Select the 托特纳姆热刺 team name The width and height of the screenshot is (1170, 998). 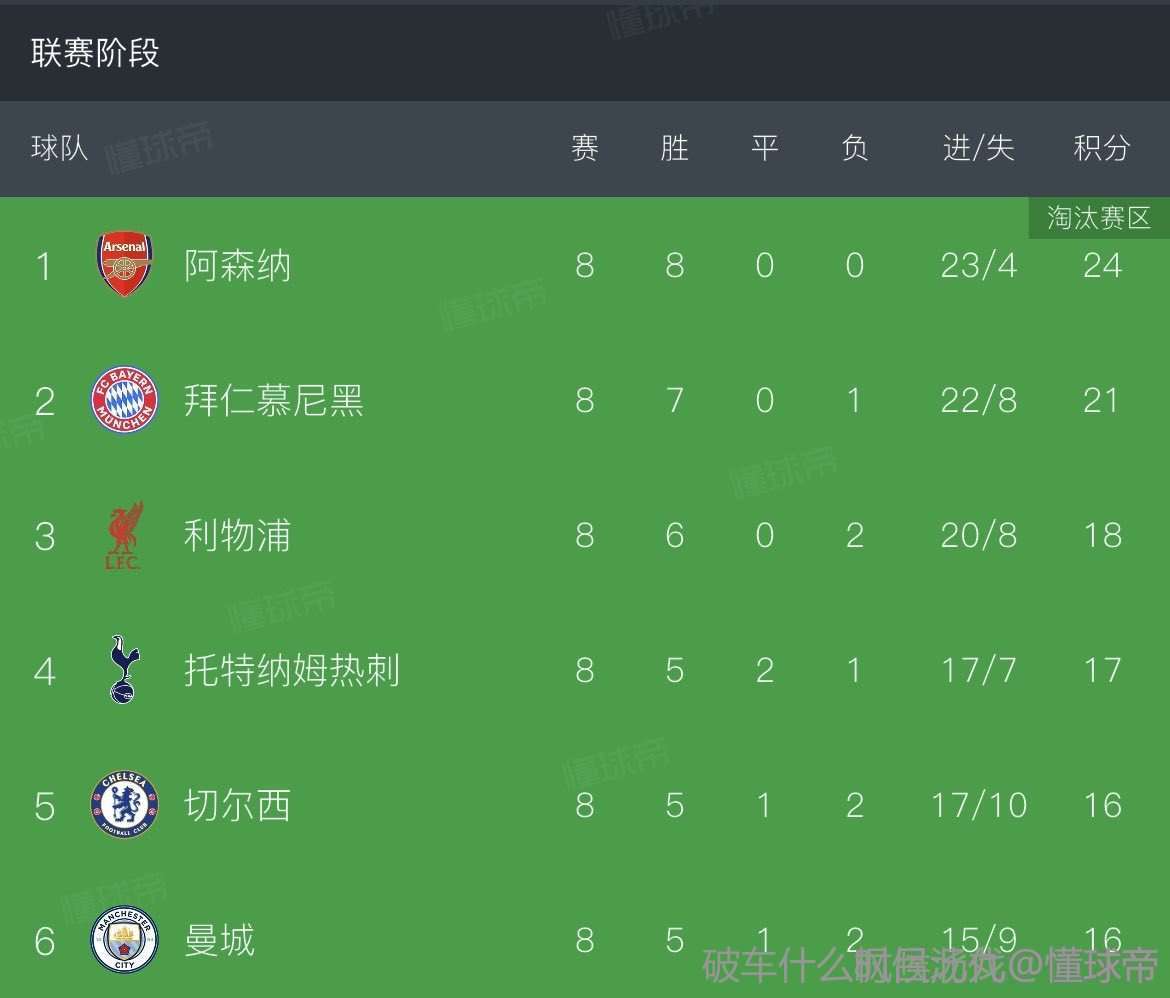292,670
